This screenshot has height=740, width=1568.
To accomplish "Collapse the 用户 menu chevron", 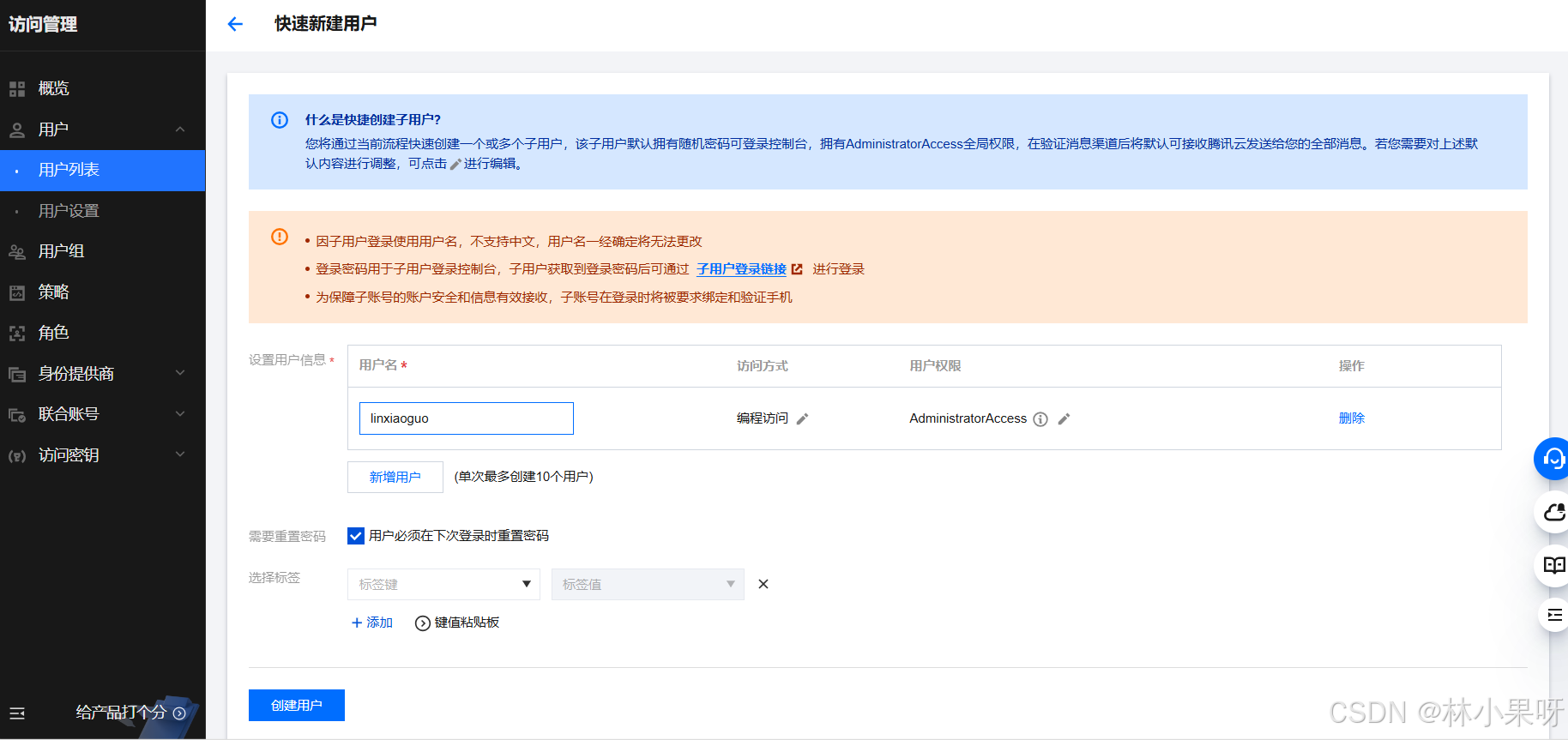I will [x=180, y=129].
